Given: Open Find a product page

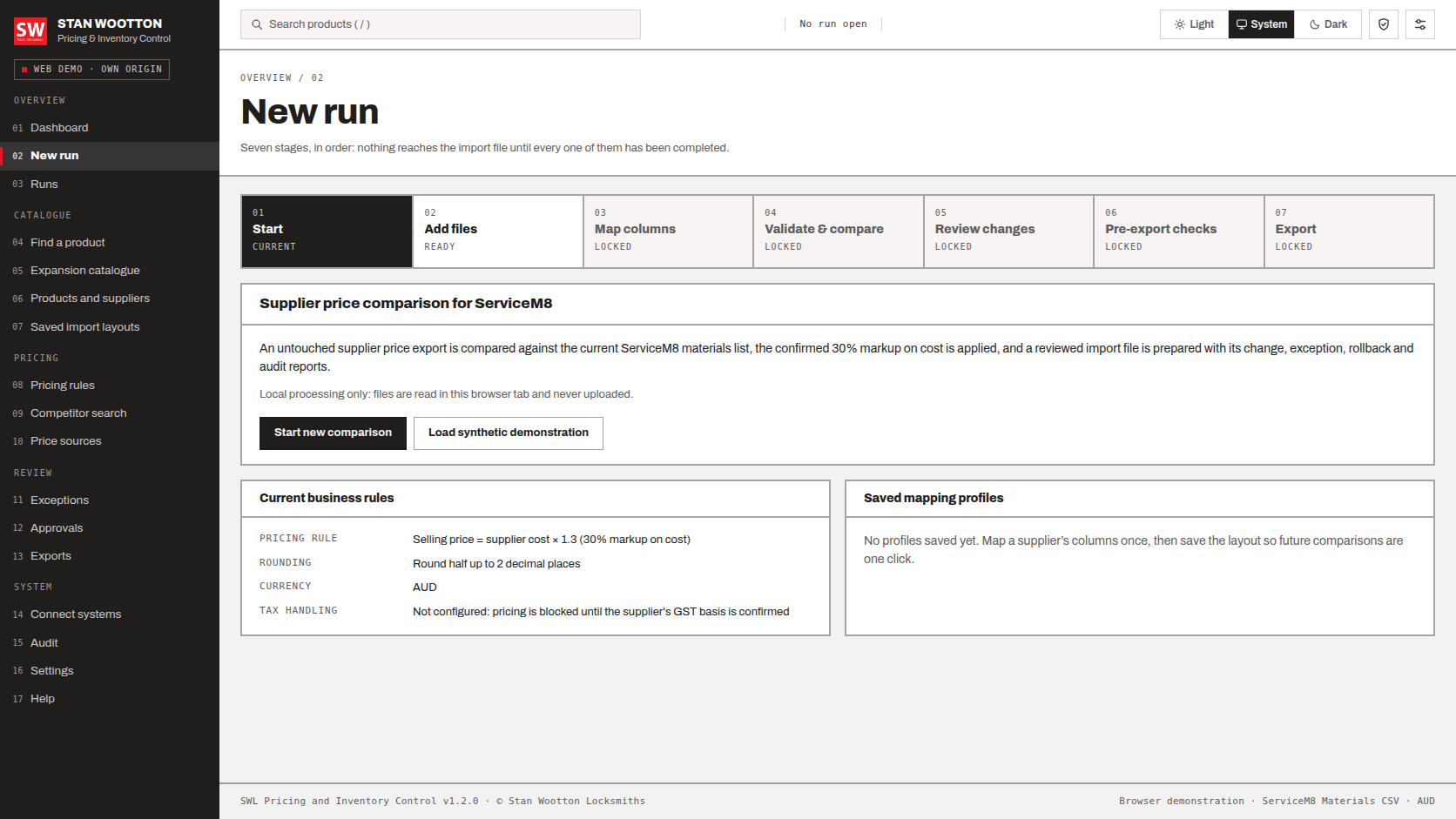Looking at the screenshot, I should pos(110,243).
